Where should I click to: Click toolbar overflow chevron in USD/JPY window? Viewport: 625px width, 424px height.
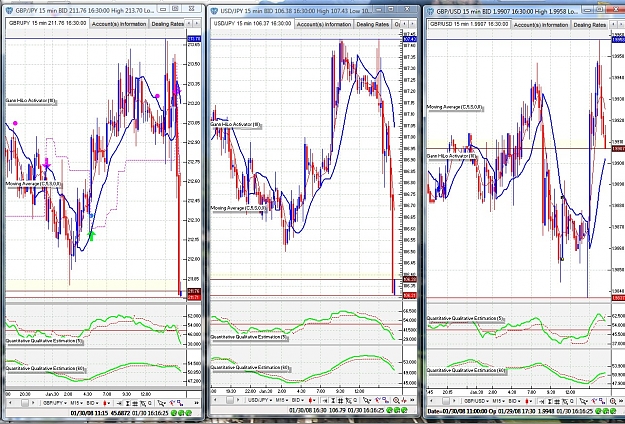point(412,400)
